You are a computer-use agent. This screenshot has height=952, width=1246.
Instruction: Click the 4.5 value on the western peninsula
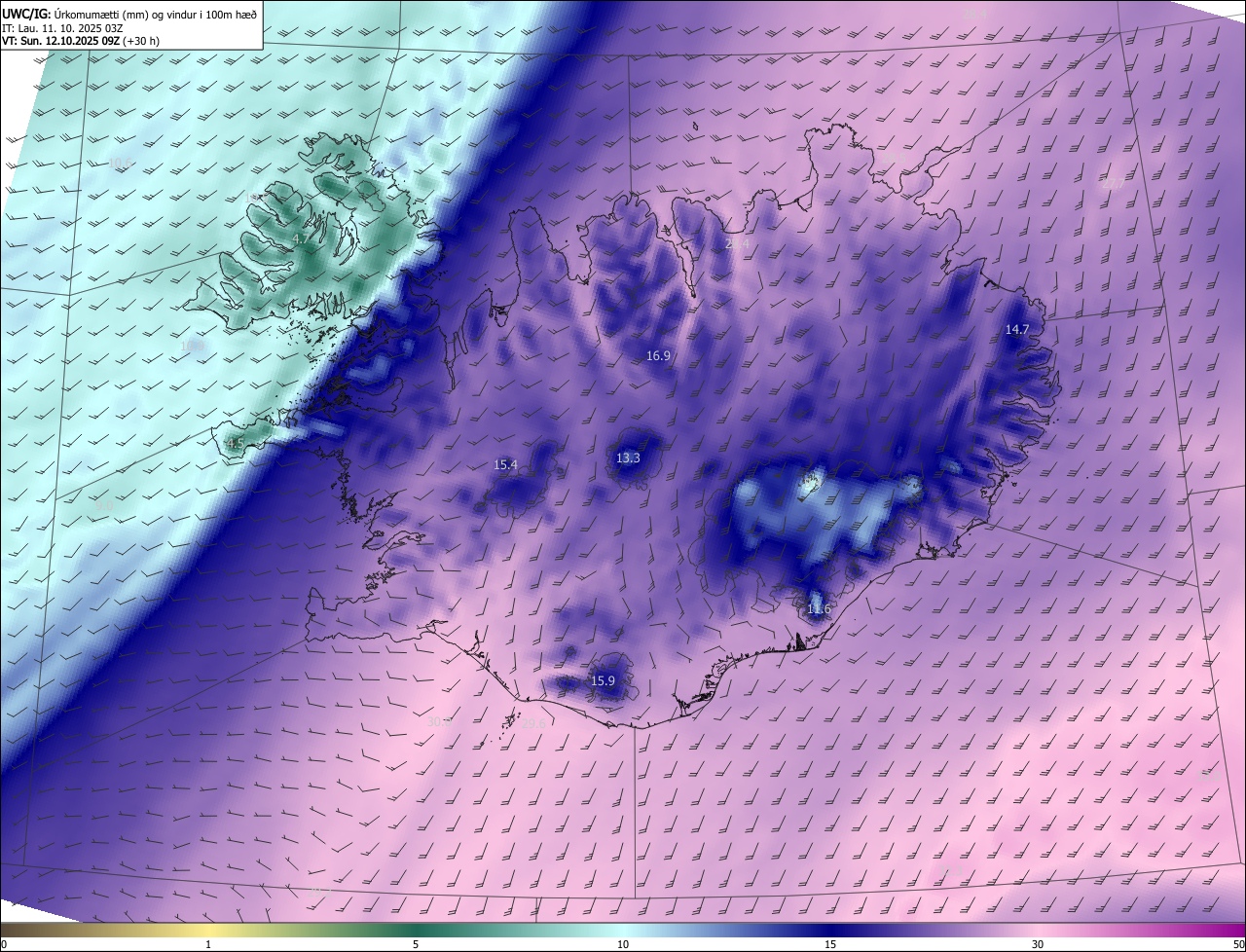click(235, 444)
